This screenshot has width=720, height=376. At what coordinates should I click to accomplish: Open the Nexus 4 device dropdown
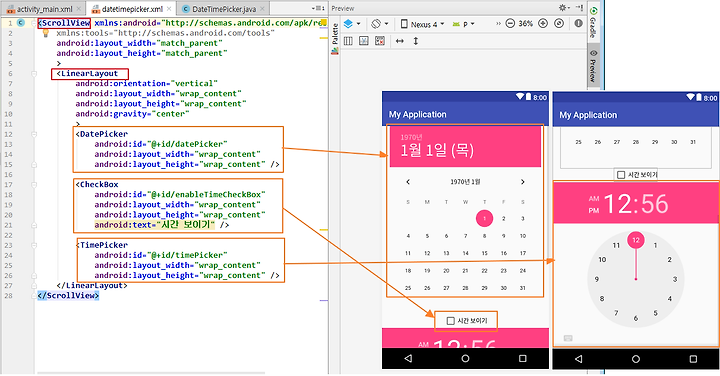tap(422, 24)
